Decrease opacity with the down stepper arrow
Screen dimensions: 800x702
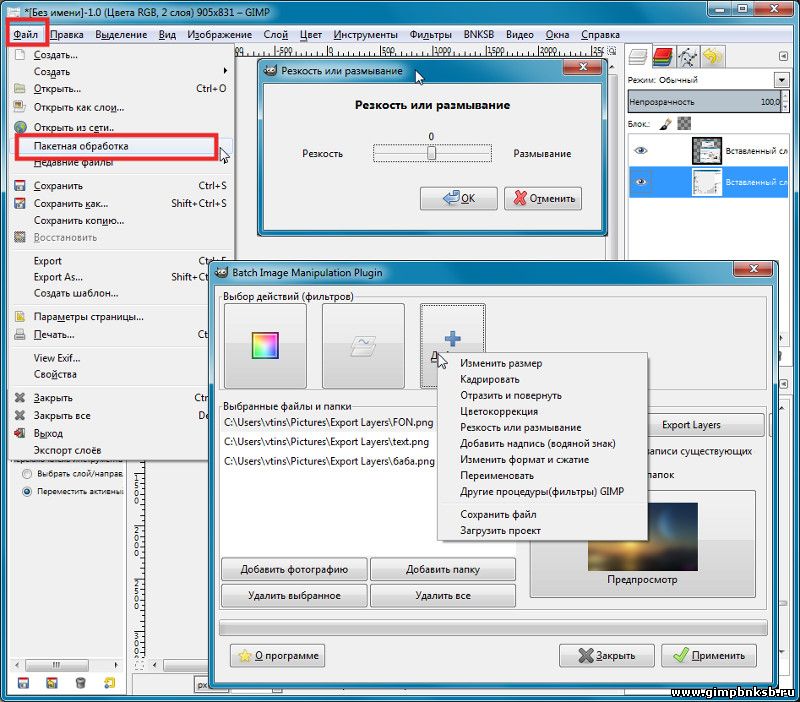coord(785,106)
